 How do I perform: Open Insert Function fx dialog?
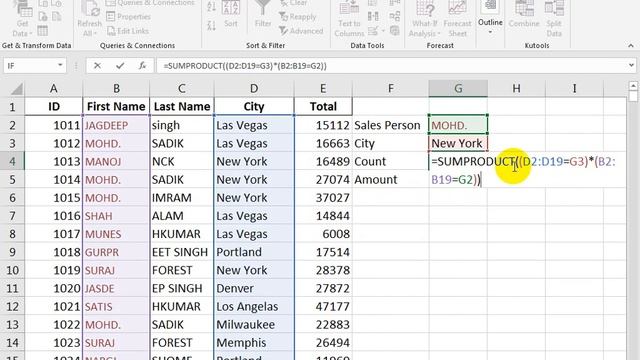(x=142, y=65)
